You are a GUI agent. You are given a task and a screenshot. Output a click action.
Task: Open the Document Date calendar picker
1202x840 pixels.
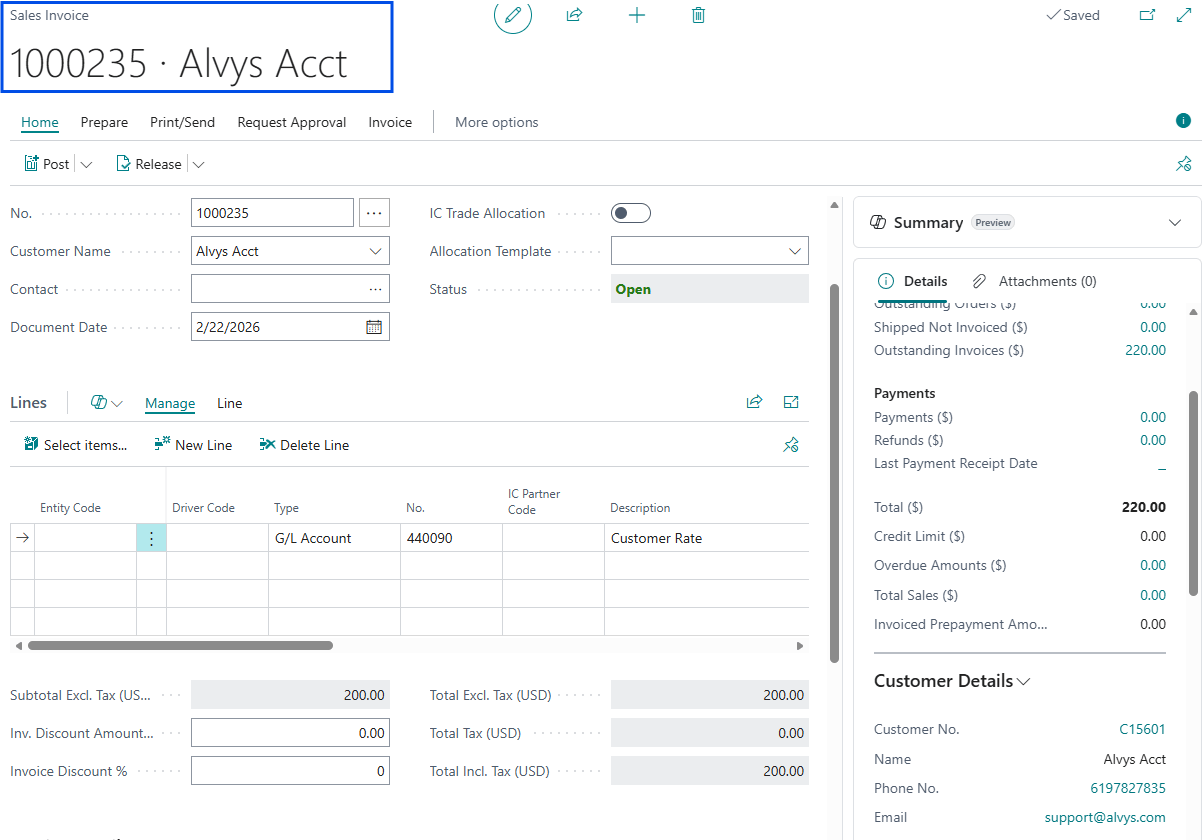374,327
